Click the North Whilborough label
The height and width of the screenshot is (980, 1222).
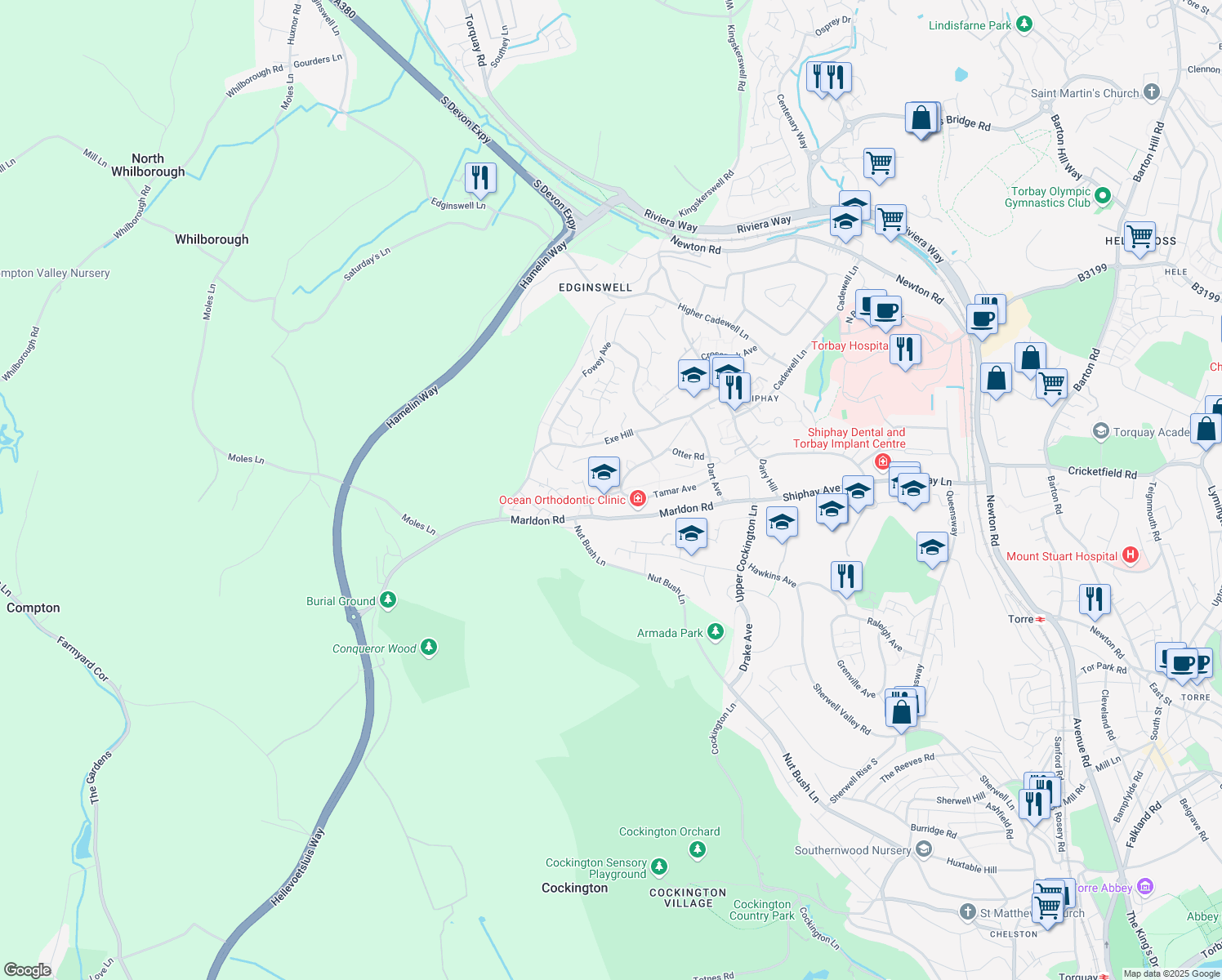coord(148,165)
